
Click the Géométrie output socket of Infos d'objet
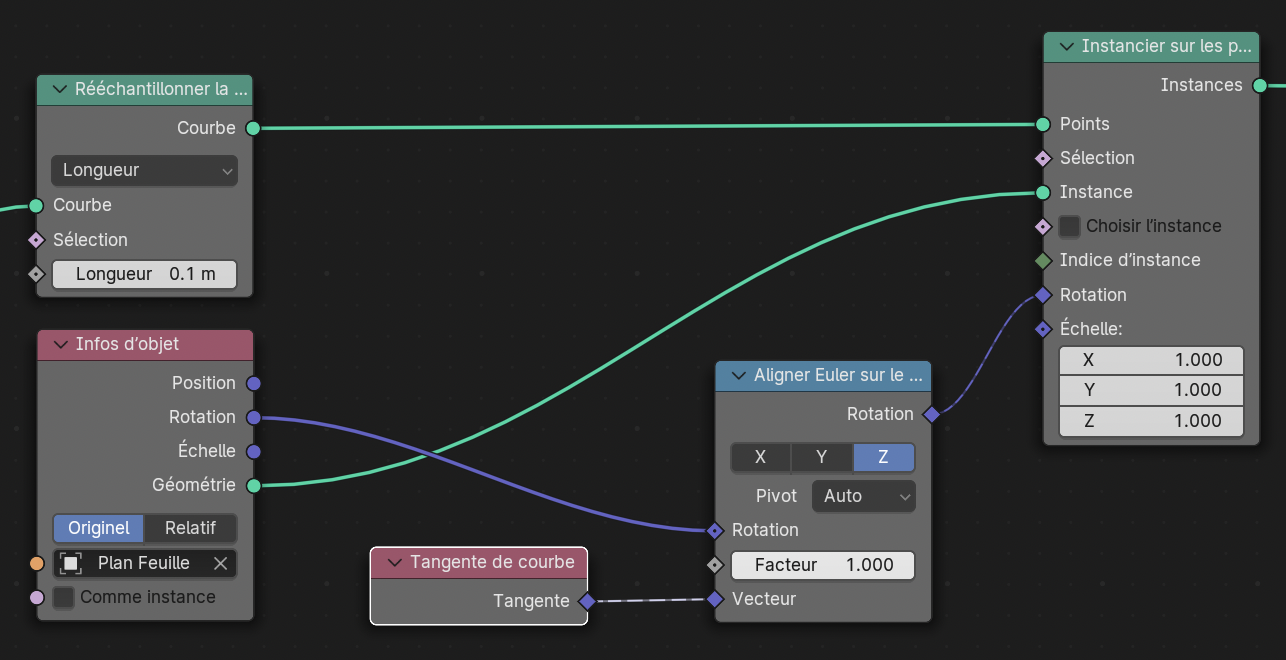click(253, 485)
